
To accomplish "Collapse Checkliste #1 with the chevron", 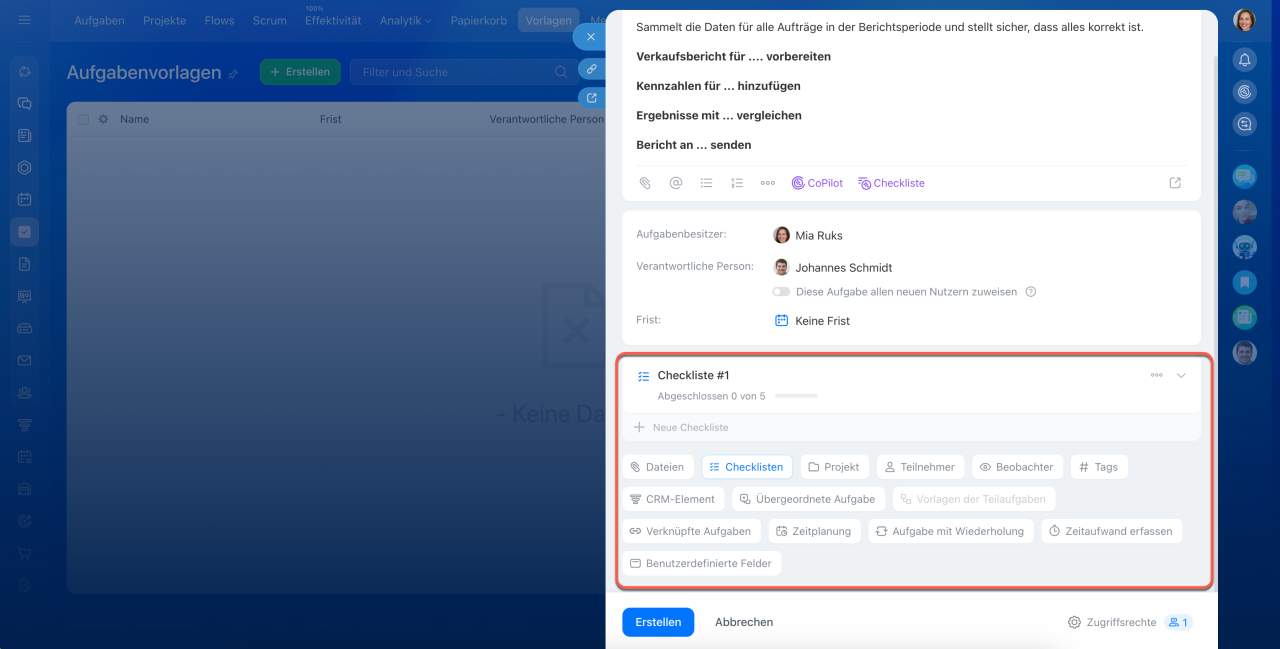I will coord(1181,375).
